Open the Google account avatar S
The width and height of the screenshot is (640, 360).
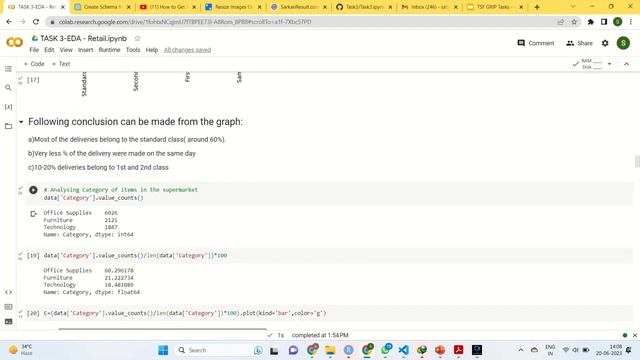623,43
